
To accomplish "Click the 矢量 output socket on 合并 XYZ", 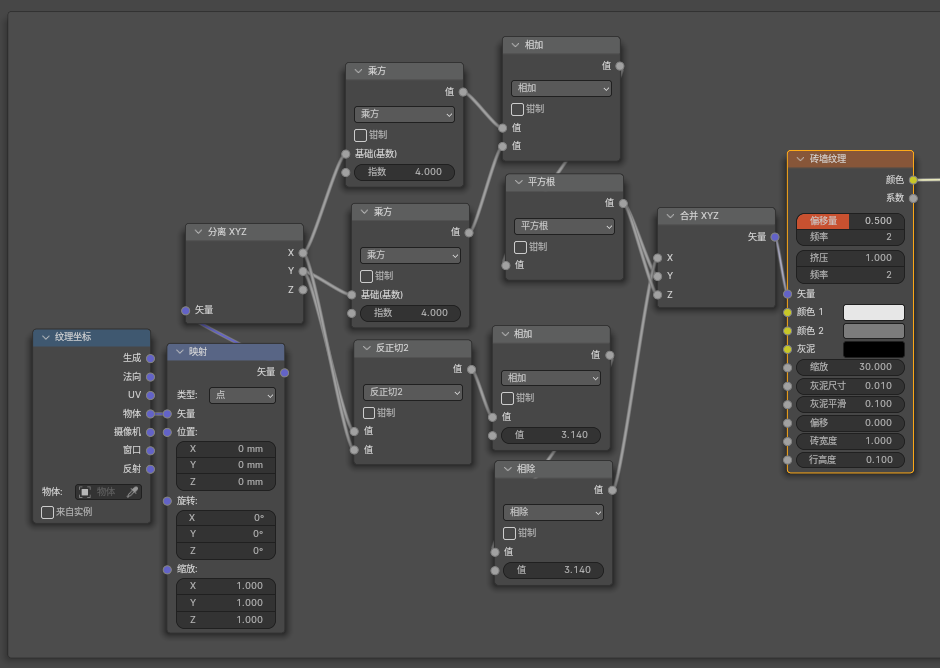I will 775,237.
